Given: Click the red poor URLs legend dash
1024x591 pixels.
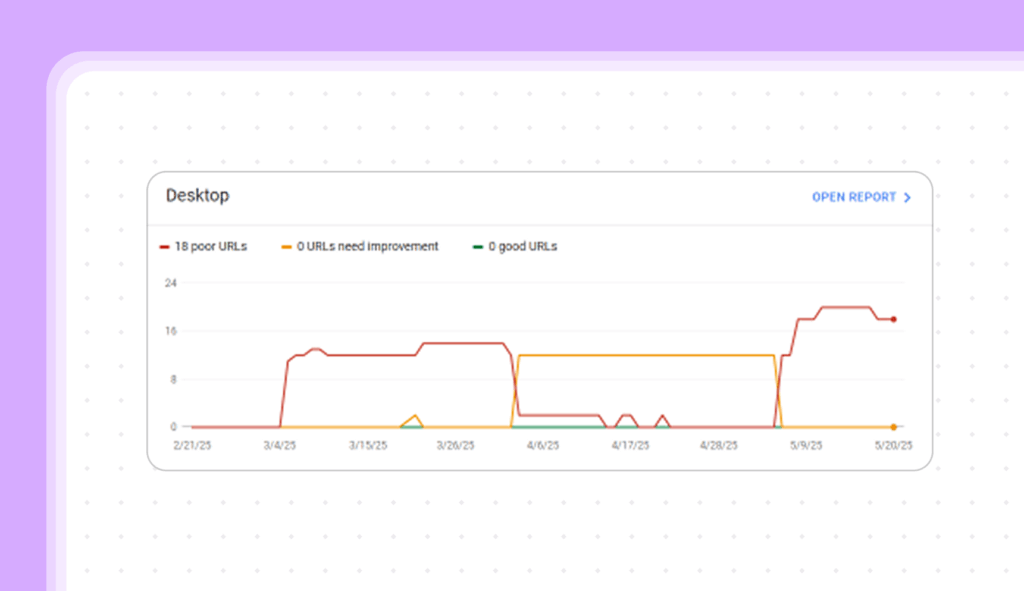Looking at the screenshot, I should coord(164,247).
